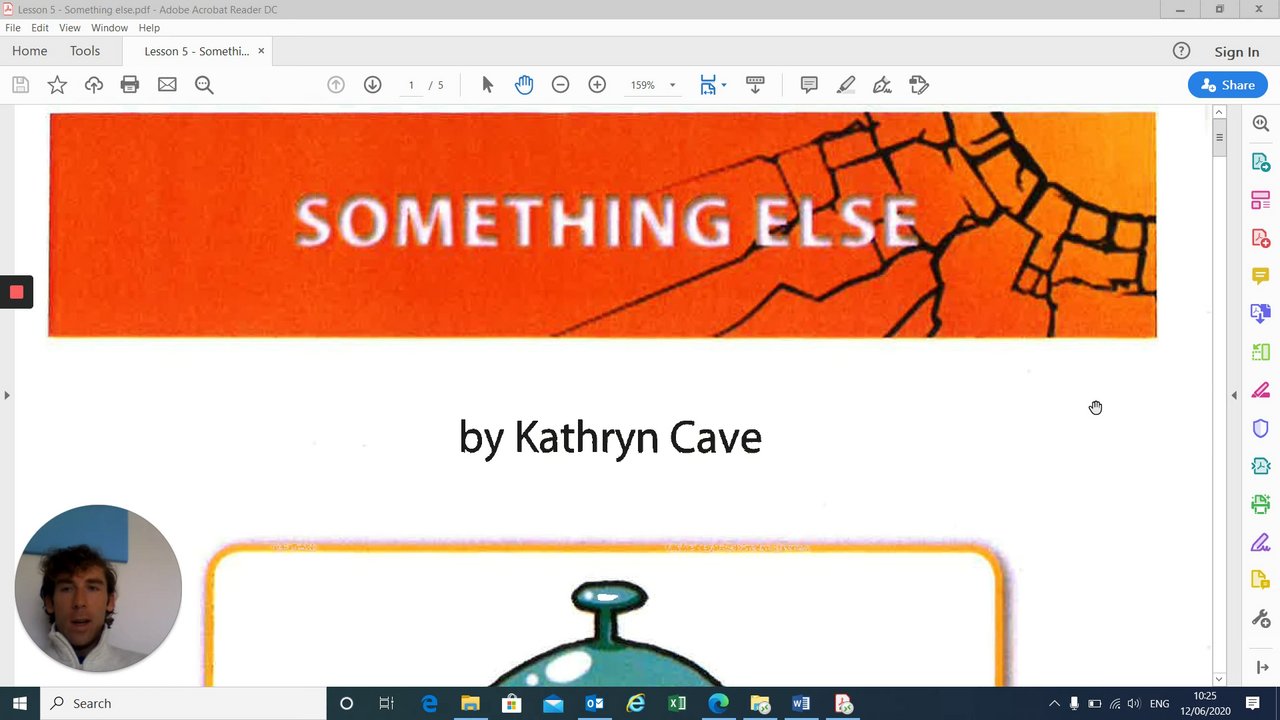Open the sign document pen tool

(882, 85)
